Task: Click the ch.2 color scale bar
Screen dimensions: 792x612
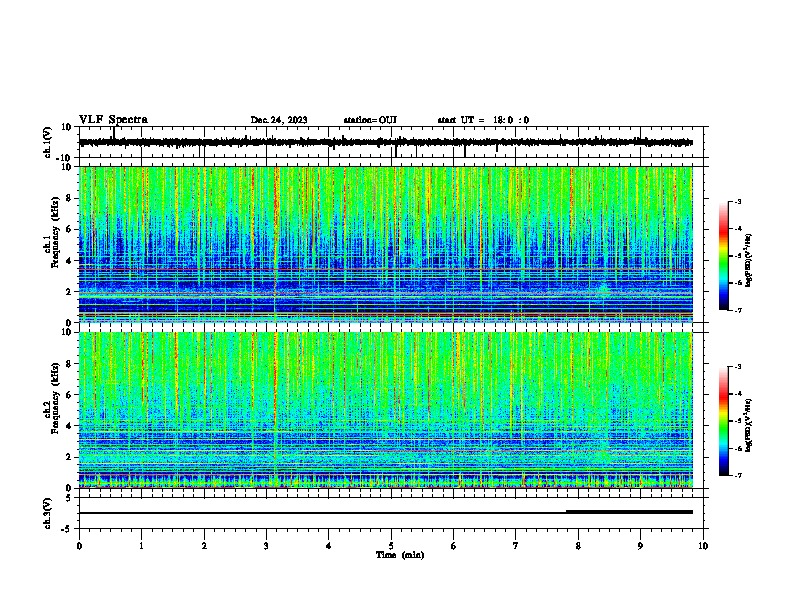Action: point(723,421)
